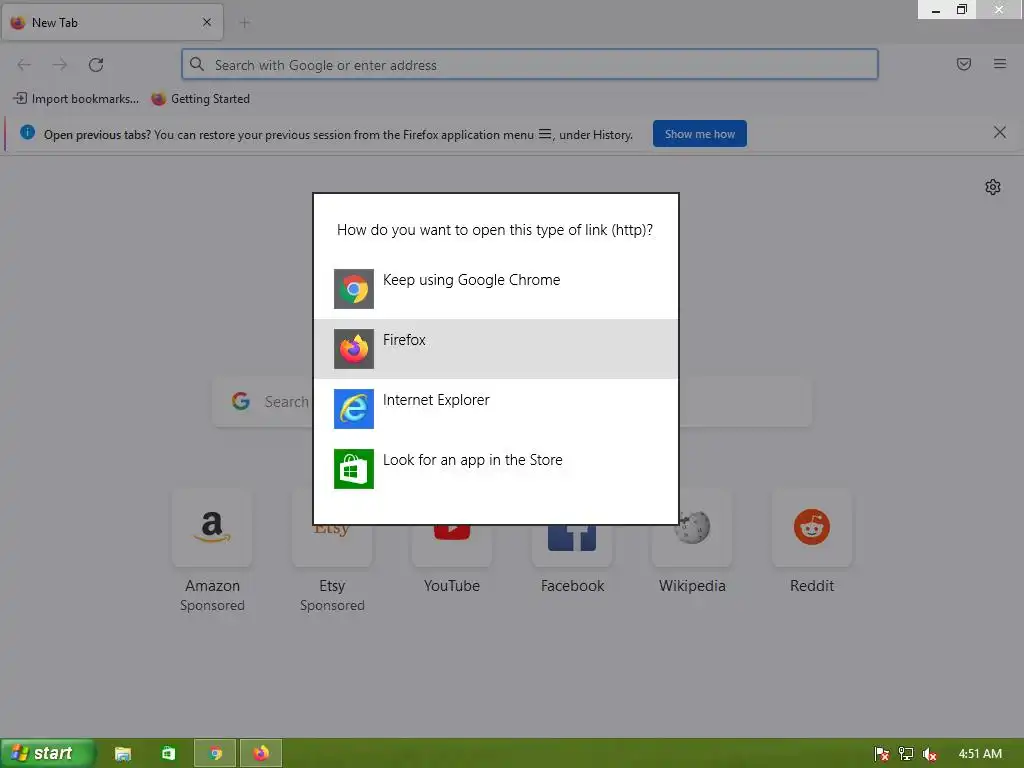Click the Google G logo in search box
Screen dimensions: 1024x768
241,401
